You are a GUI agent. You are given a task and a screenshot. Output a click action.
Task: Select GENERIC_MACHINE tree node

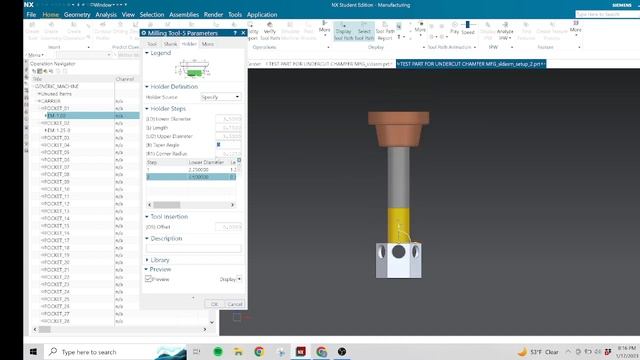pyautogui.click(x=57, y=87)
